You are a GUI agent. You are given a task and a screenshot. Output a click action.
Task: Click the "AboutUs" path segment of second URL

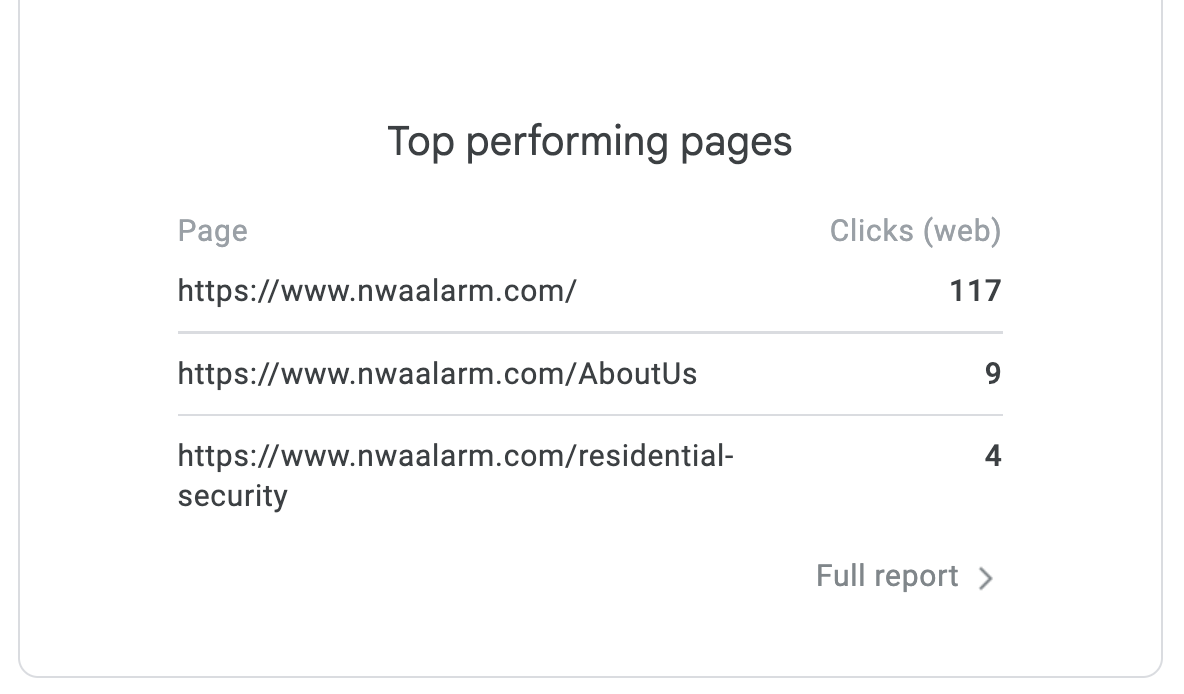[x=638, y=374]
